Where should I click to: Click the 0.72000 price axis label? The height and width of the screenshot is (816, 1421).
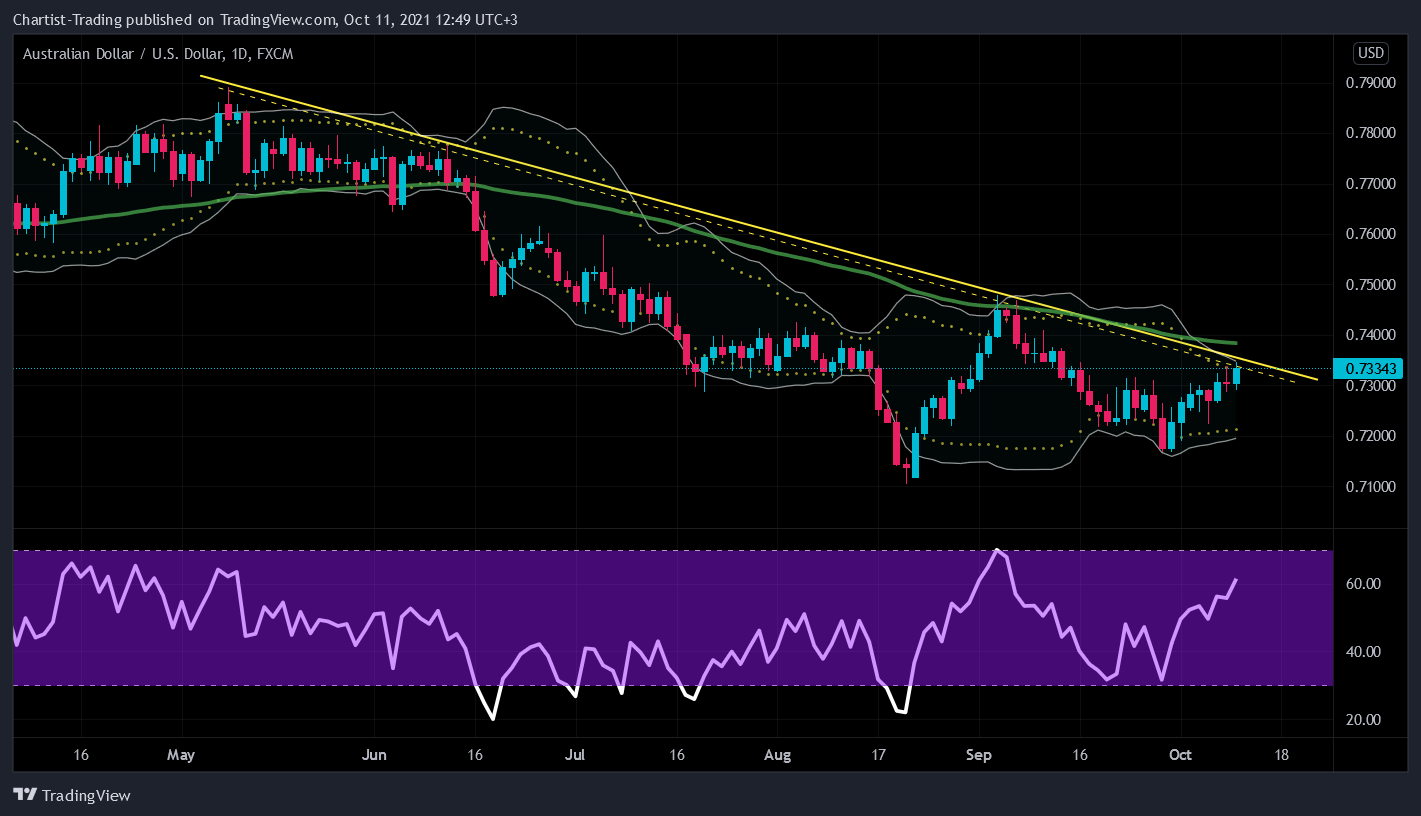(x=1372, y=437)
